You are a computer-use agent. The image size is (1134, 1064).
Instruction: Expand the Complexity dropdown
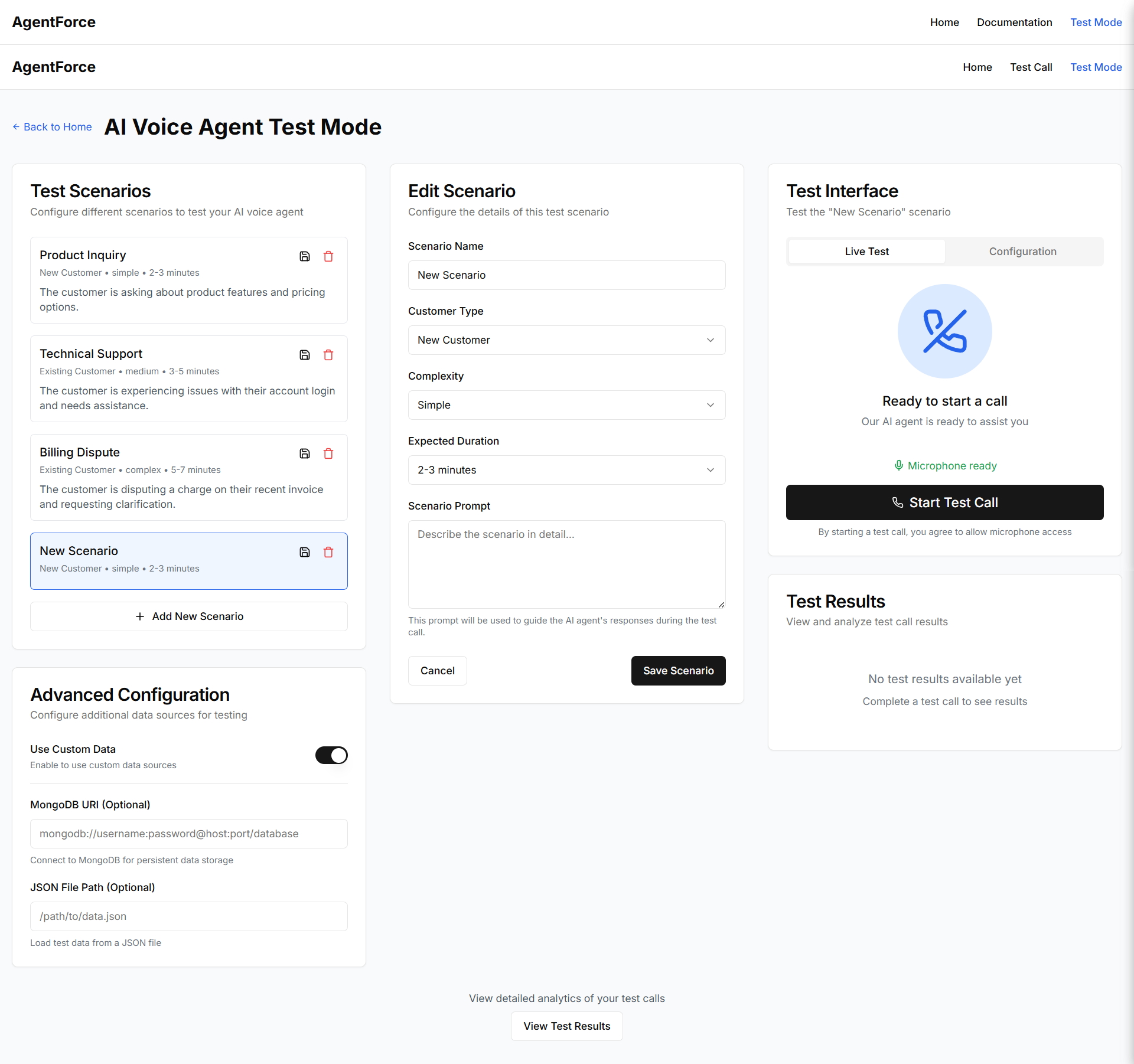[x=566, y=405]
